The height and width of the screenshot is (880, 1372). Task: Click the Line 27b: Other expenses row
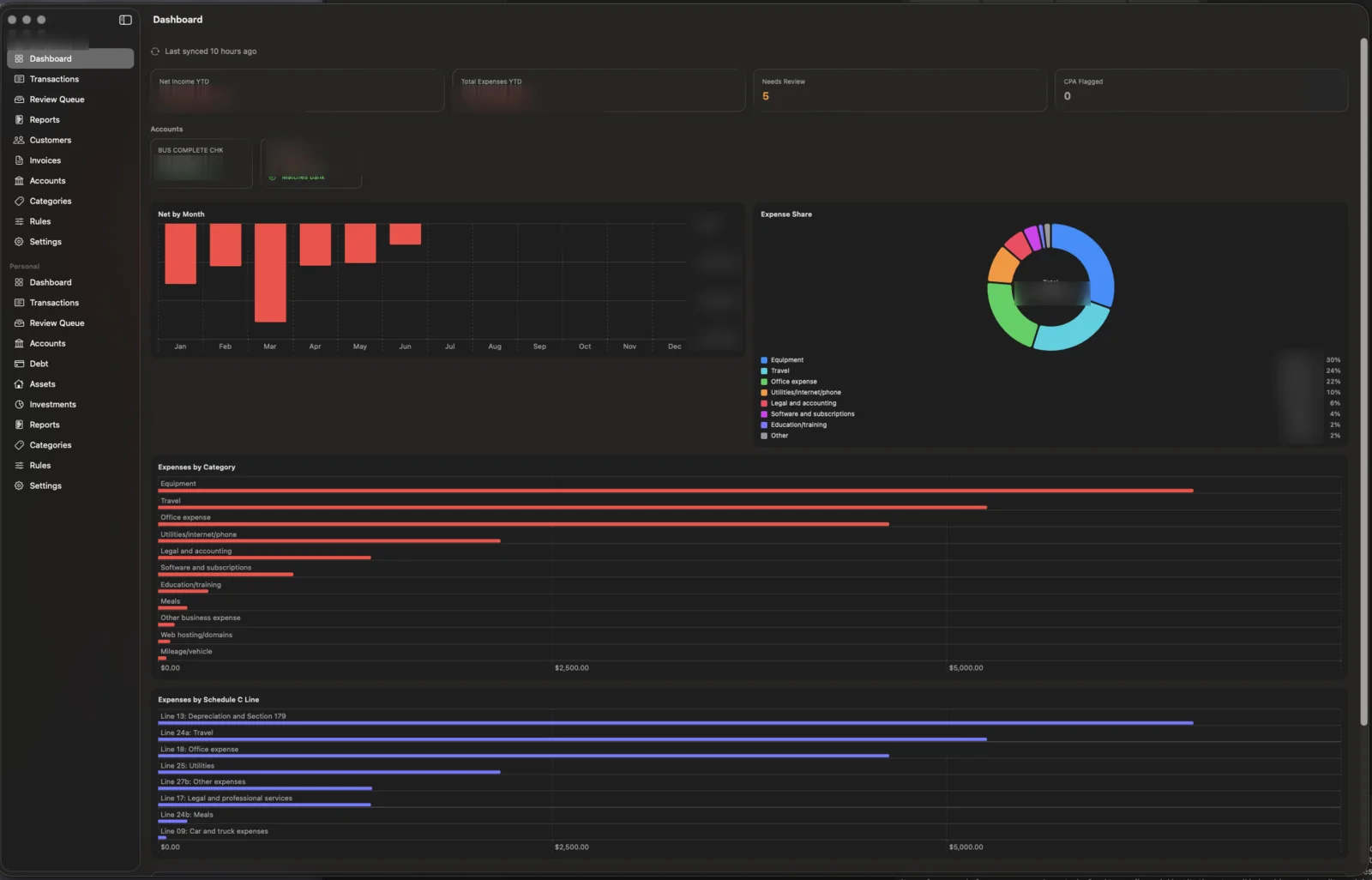pos(749,785)
